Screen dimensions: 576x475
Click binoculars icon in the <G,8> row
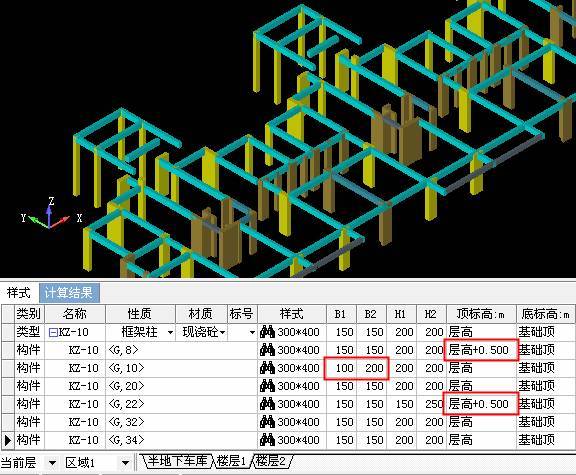pos(267,350)
